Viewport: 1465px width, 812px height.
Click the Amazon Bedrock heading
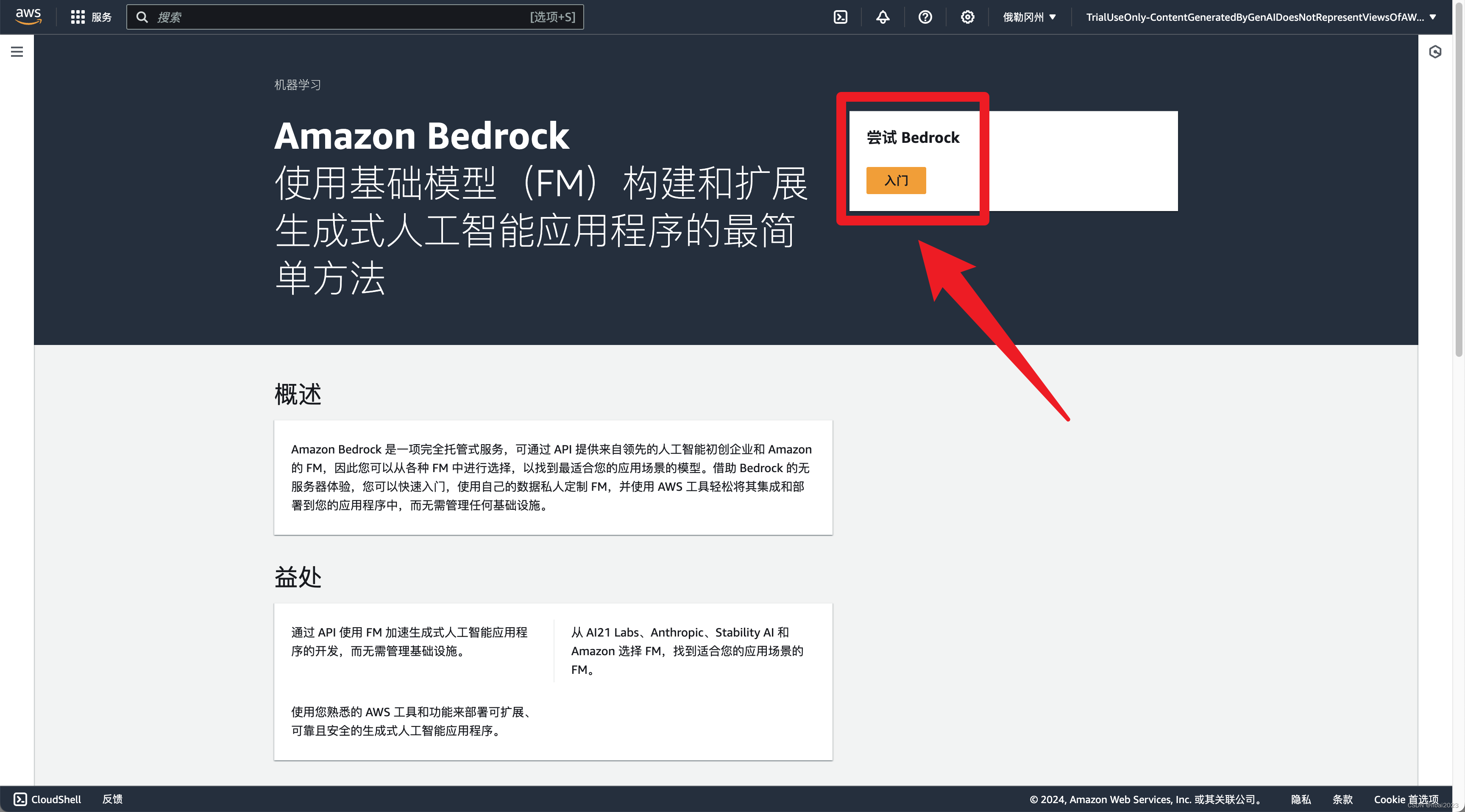[421, 136]
